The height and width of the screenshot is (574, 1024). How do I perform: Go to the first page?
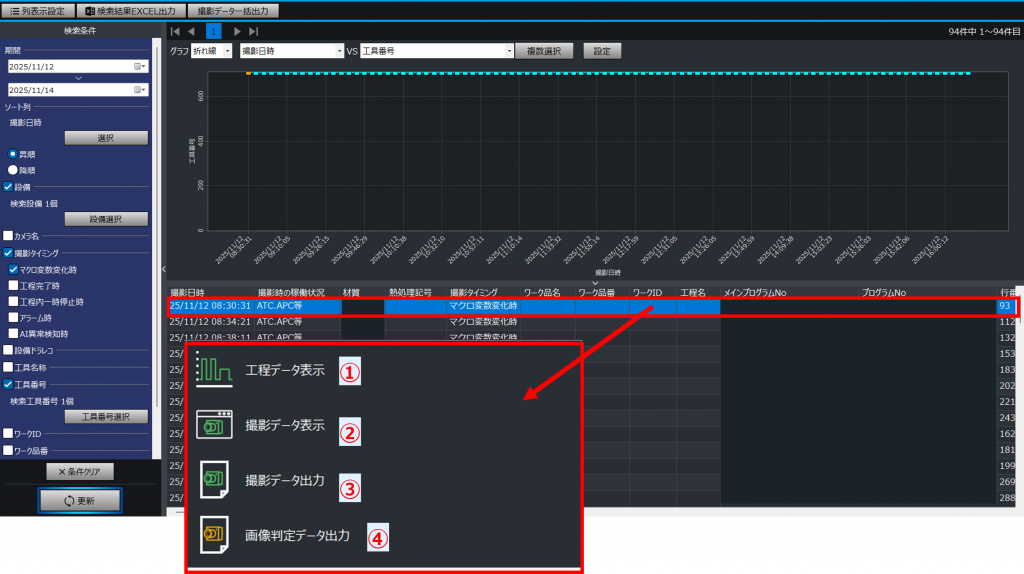click(x=176, y=32)
